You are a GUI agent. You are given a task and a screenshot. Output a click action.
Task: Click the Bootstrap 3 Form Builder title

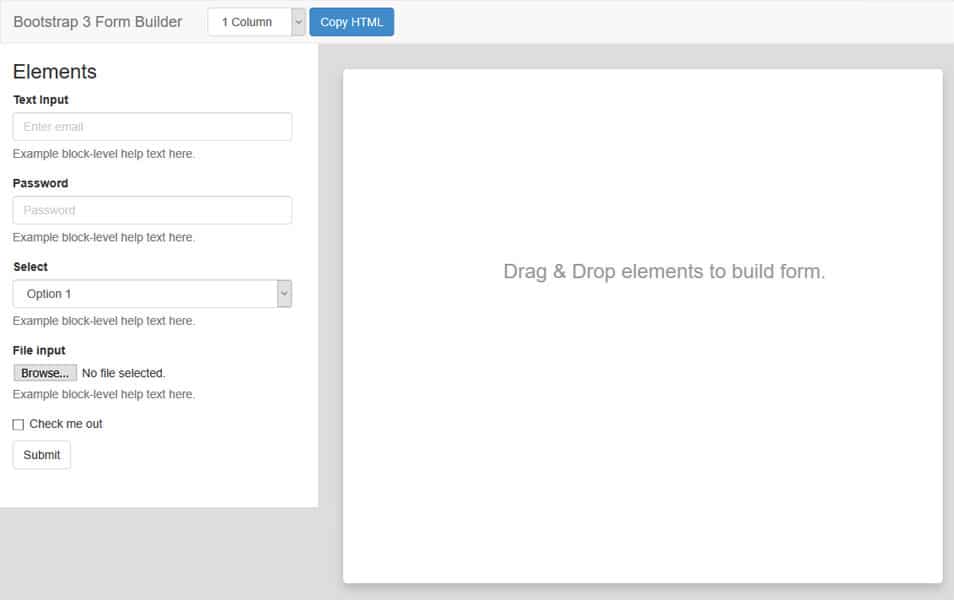[x=97, y=22]
